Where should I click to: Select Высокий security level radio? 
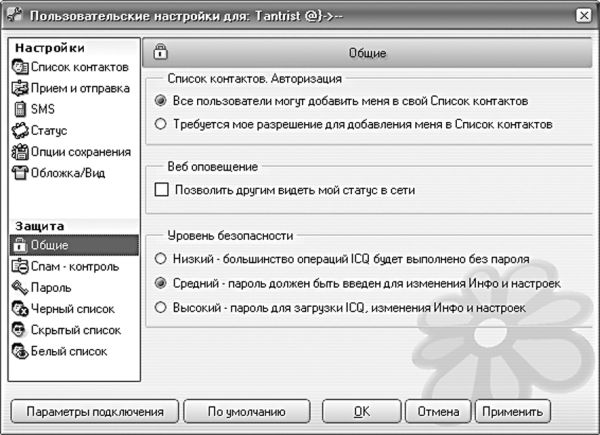[160, 307]
